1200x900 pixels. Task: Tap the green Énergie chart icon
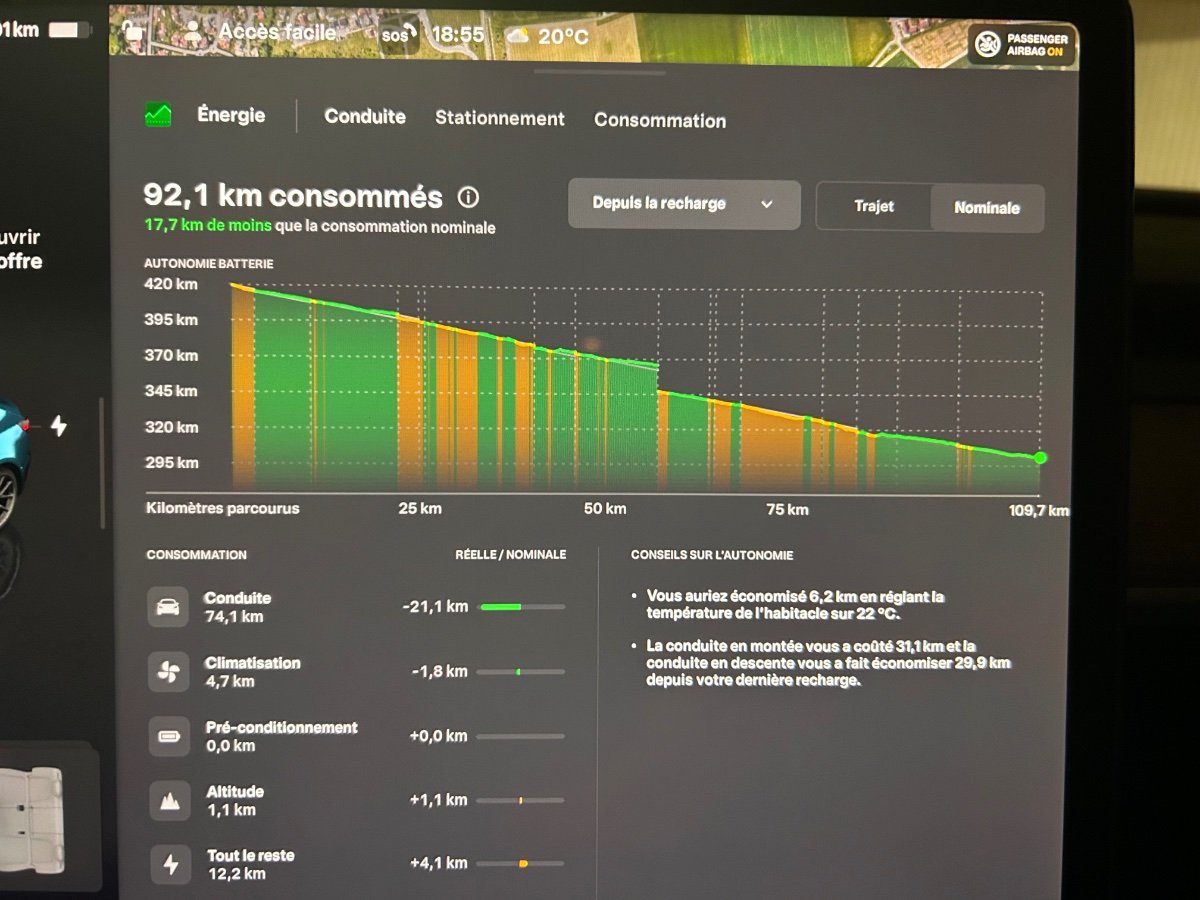point(158,114)
